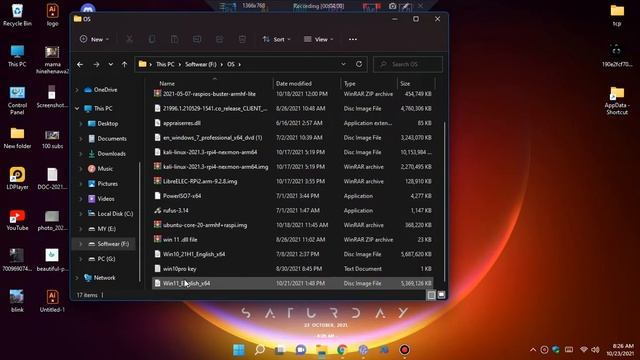Click the Cut icon in Explorer toolbar
640x360 pixels.
point(129,39)
